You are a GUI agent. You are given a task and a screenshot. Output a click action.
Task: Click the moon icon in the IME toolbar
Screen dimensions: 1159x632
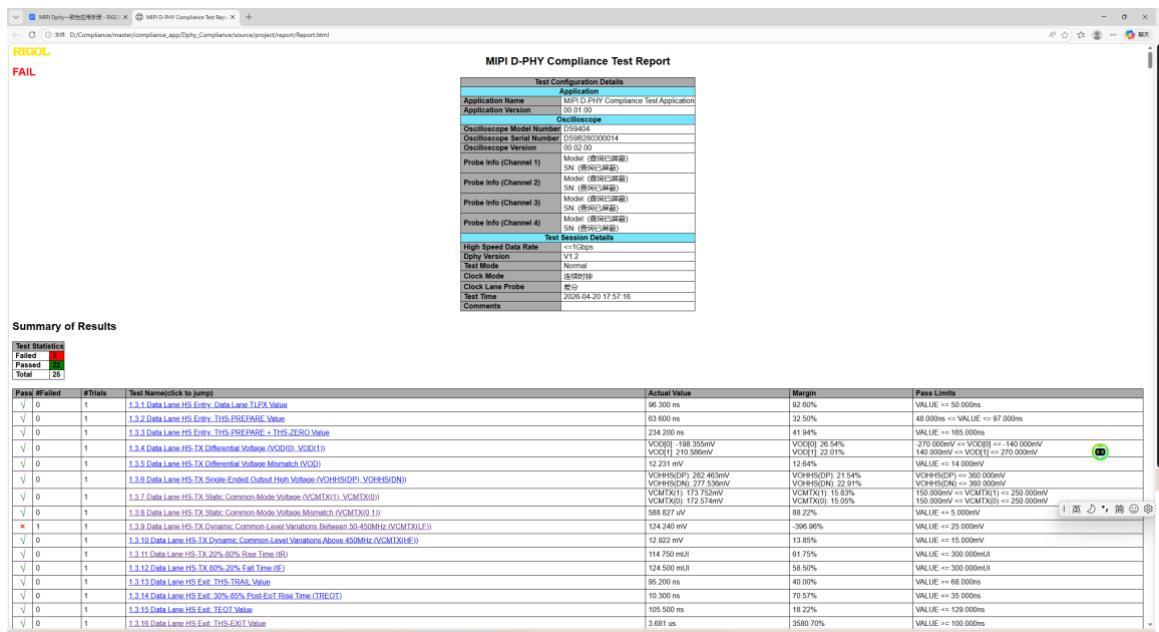pos(1090,509)
